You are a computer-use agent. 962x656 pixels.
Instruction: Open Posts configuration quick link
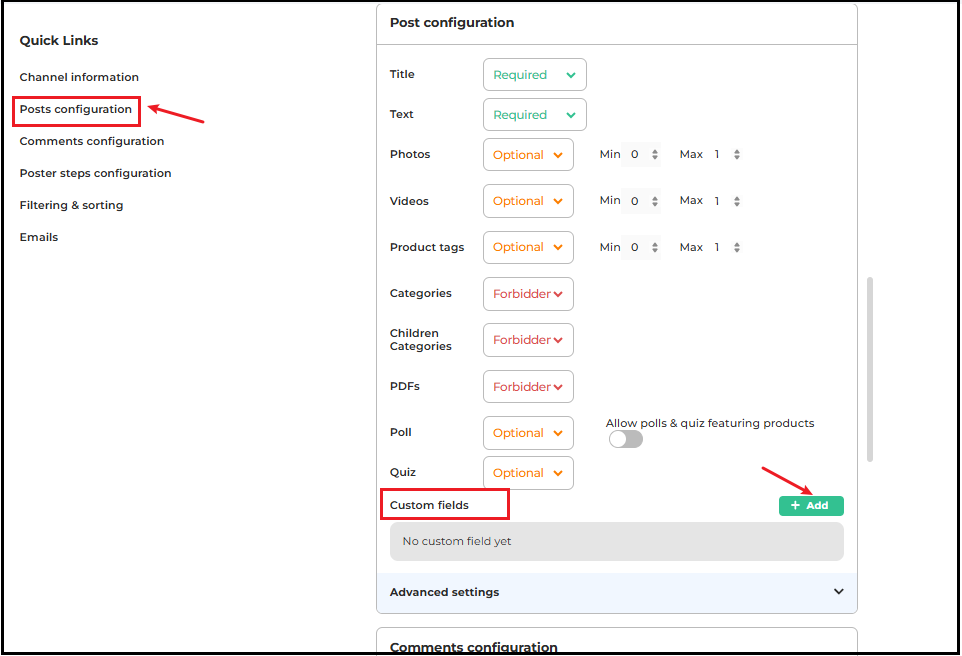[x=76, y=109]
